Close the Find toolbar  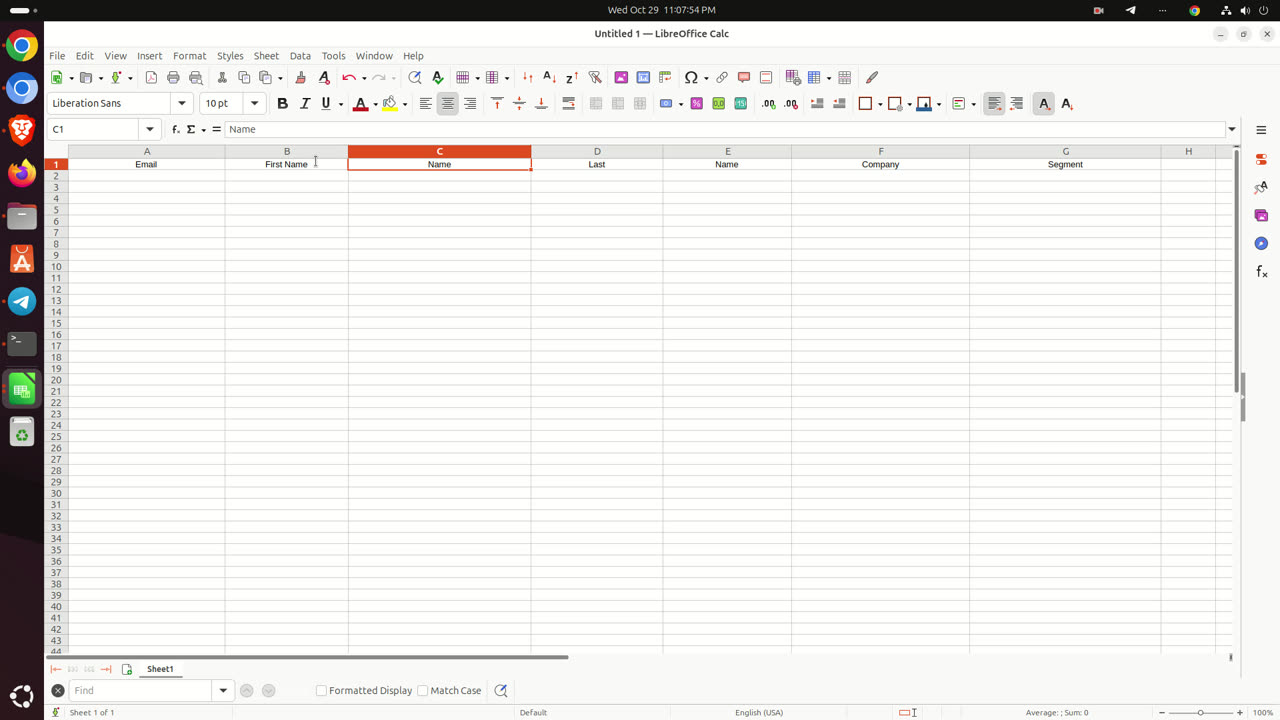pyautogui.click(x=58, y=690)
